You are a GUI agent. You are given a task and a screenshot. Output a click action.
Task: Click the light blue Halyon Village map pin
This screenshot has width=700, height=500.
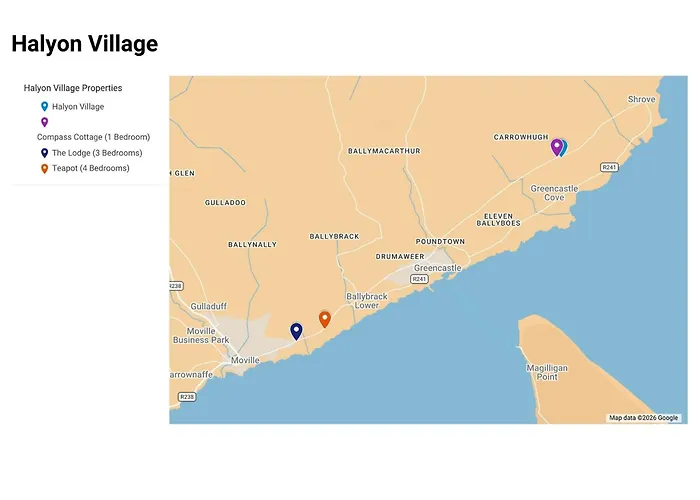click(564, 148)
